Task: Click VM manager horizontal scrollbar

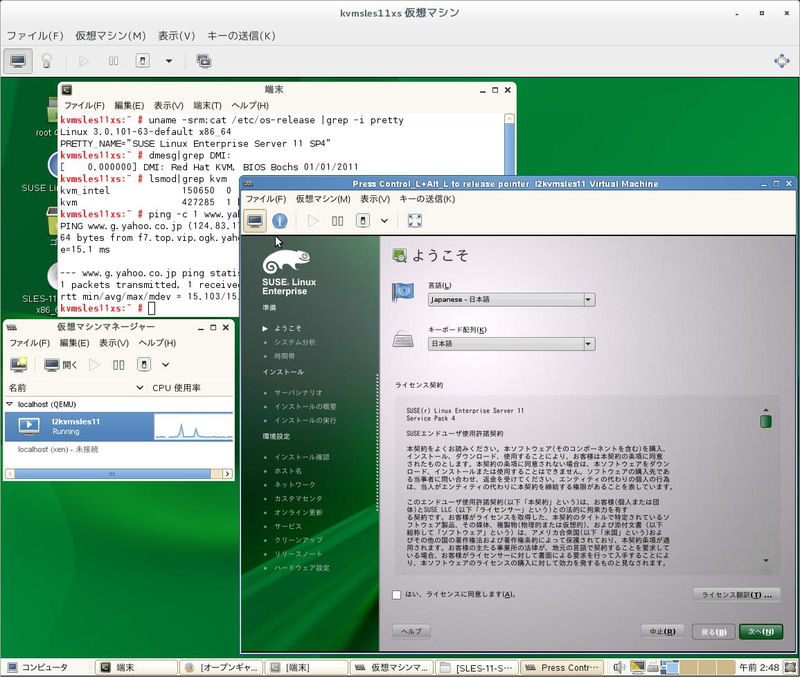Action: pos(112,474)
